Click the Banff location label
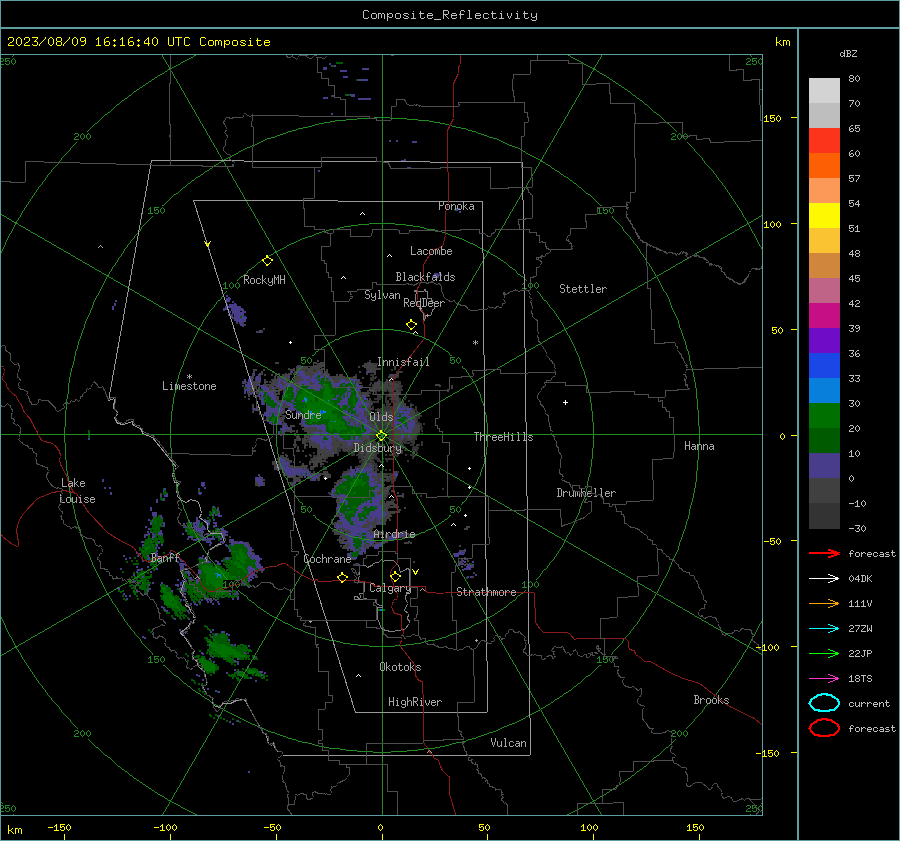Screen dimensions: 900x841 point(165,558)
